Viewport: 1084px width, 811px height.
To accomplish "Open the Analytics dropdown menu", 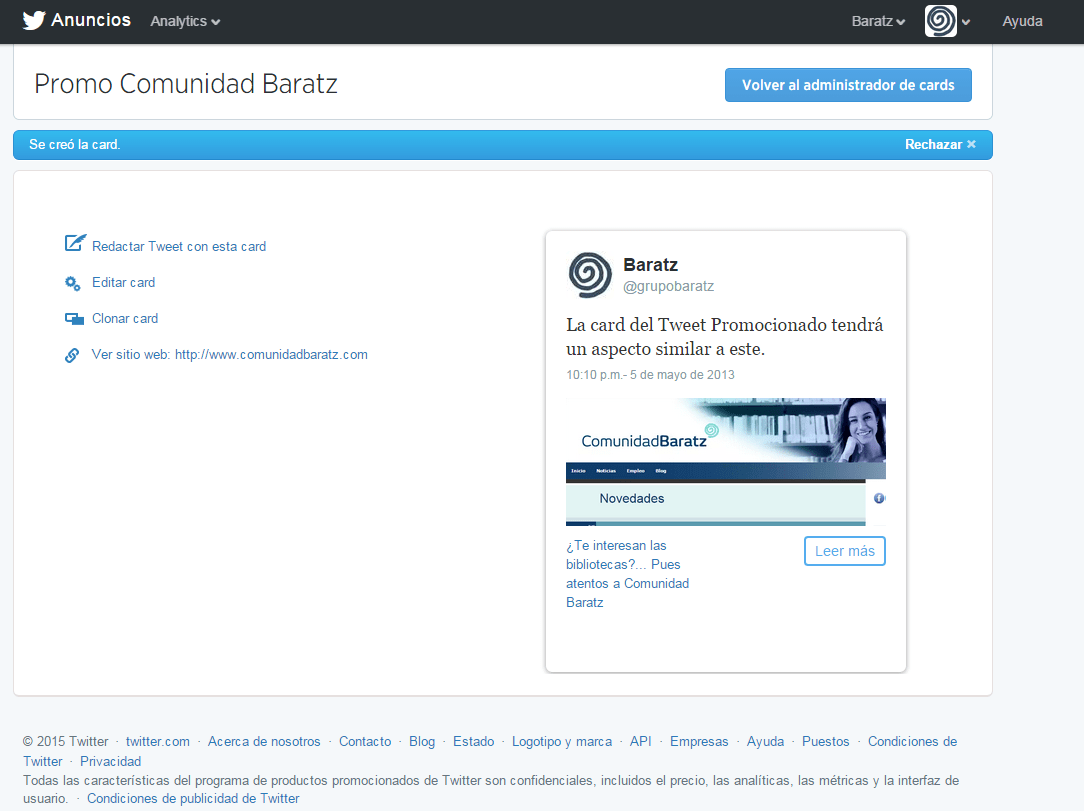I will point(185,21).
